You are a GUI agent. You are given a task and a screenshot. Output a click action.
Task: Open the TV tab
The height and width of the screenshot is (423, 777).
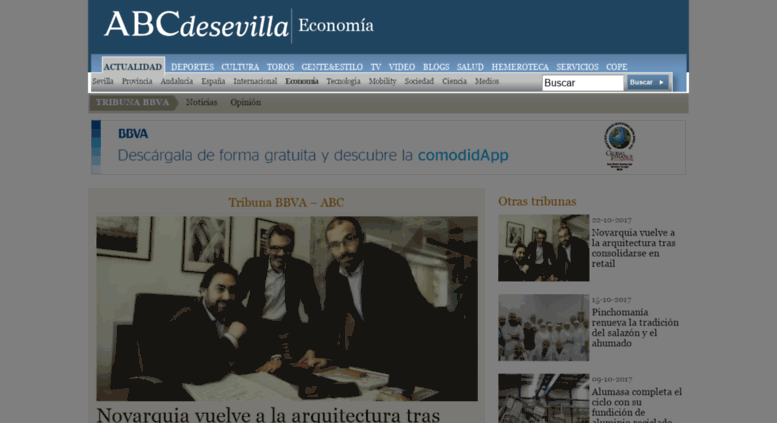click(x=376, y=67)
